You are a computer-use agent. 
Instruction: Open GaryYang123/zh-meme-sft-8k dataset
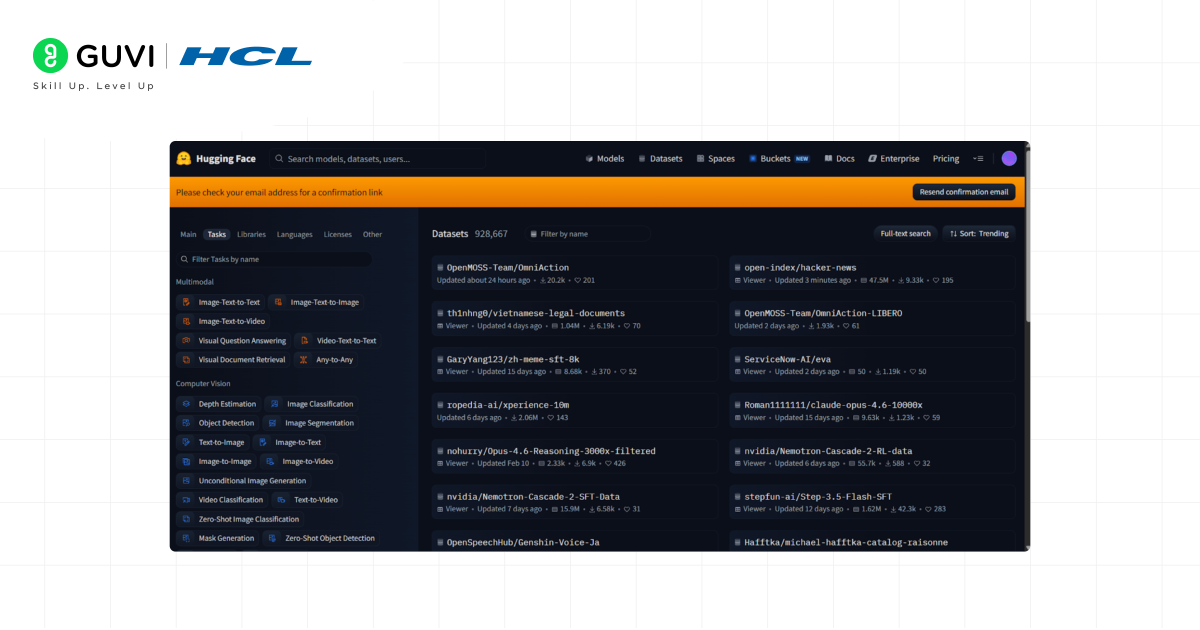[x=574, y=365]
